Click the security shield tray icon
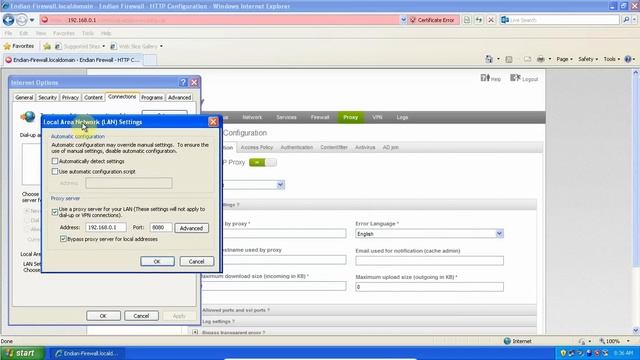This screenshot has width=640, height=360. coord(564,353)
